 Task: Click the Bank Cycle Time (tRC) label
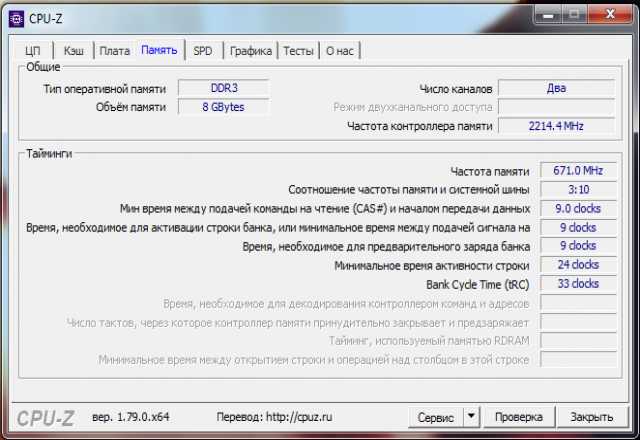click(478, 284)
